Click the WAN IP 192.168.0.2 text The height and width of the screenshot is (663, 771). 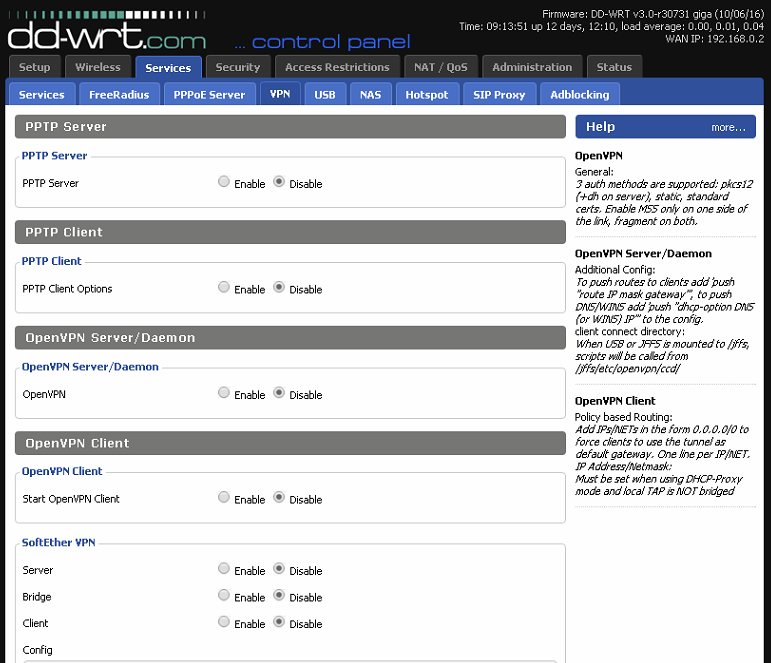pos(714,39)
